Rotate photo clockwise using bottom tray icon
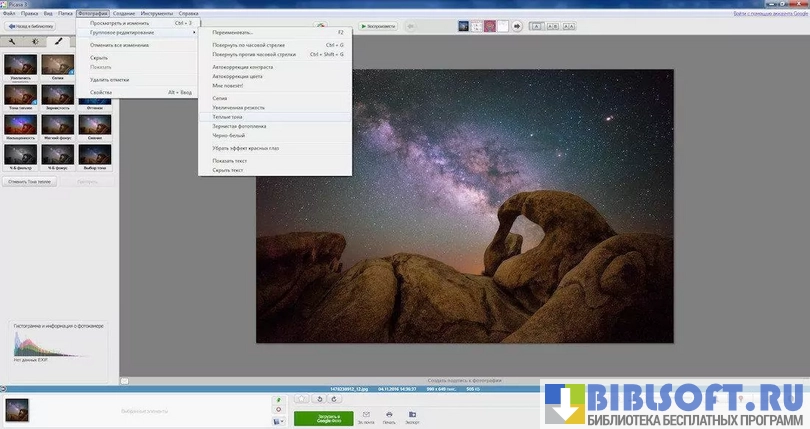 [x=336, y=399]
